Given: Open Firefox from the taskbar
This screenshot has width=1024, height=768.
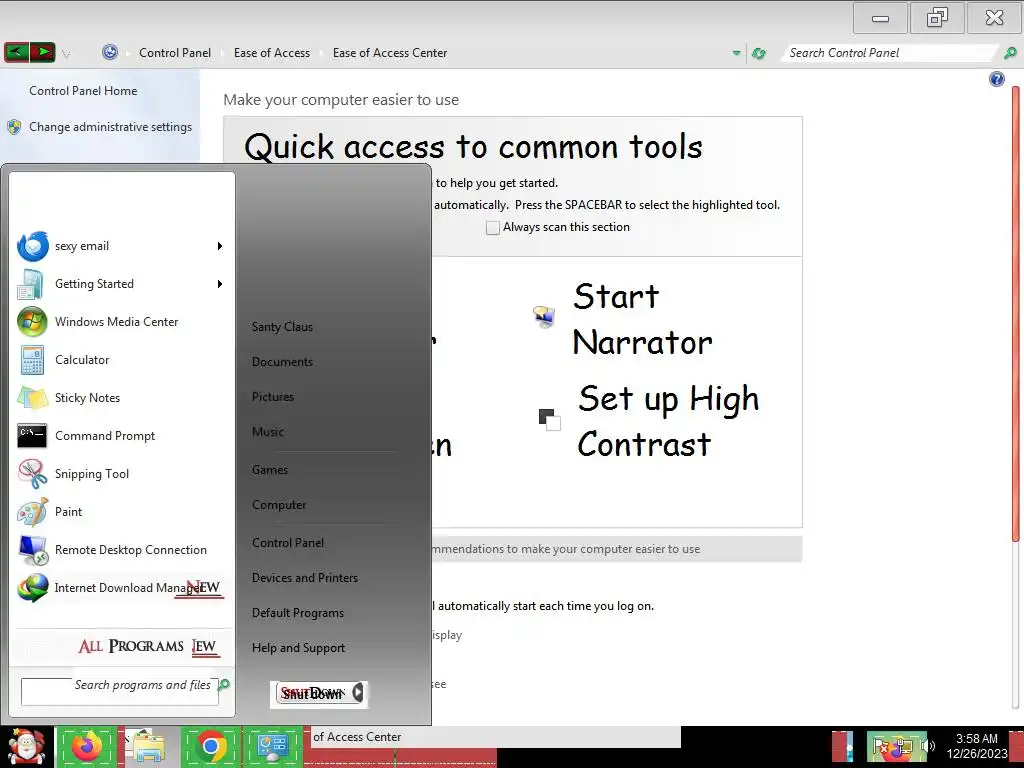Looking at the screenshot, I should [87, 747].
